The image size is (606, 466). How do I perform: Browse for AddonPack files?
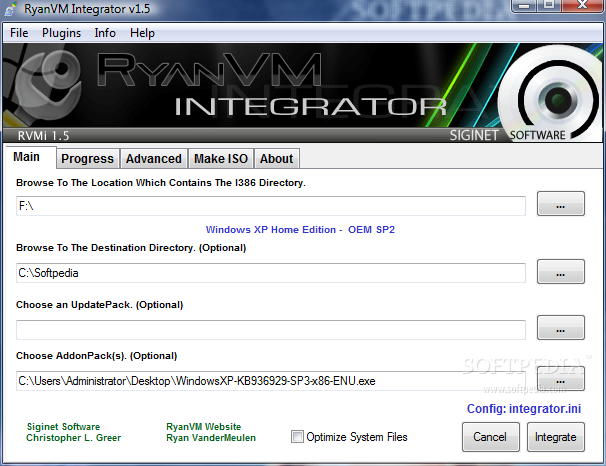(560, 379)
